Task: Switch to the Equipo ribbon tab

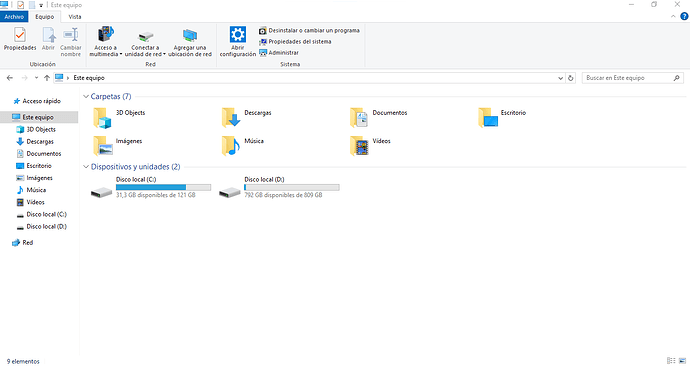Action: point(44,17)
